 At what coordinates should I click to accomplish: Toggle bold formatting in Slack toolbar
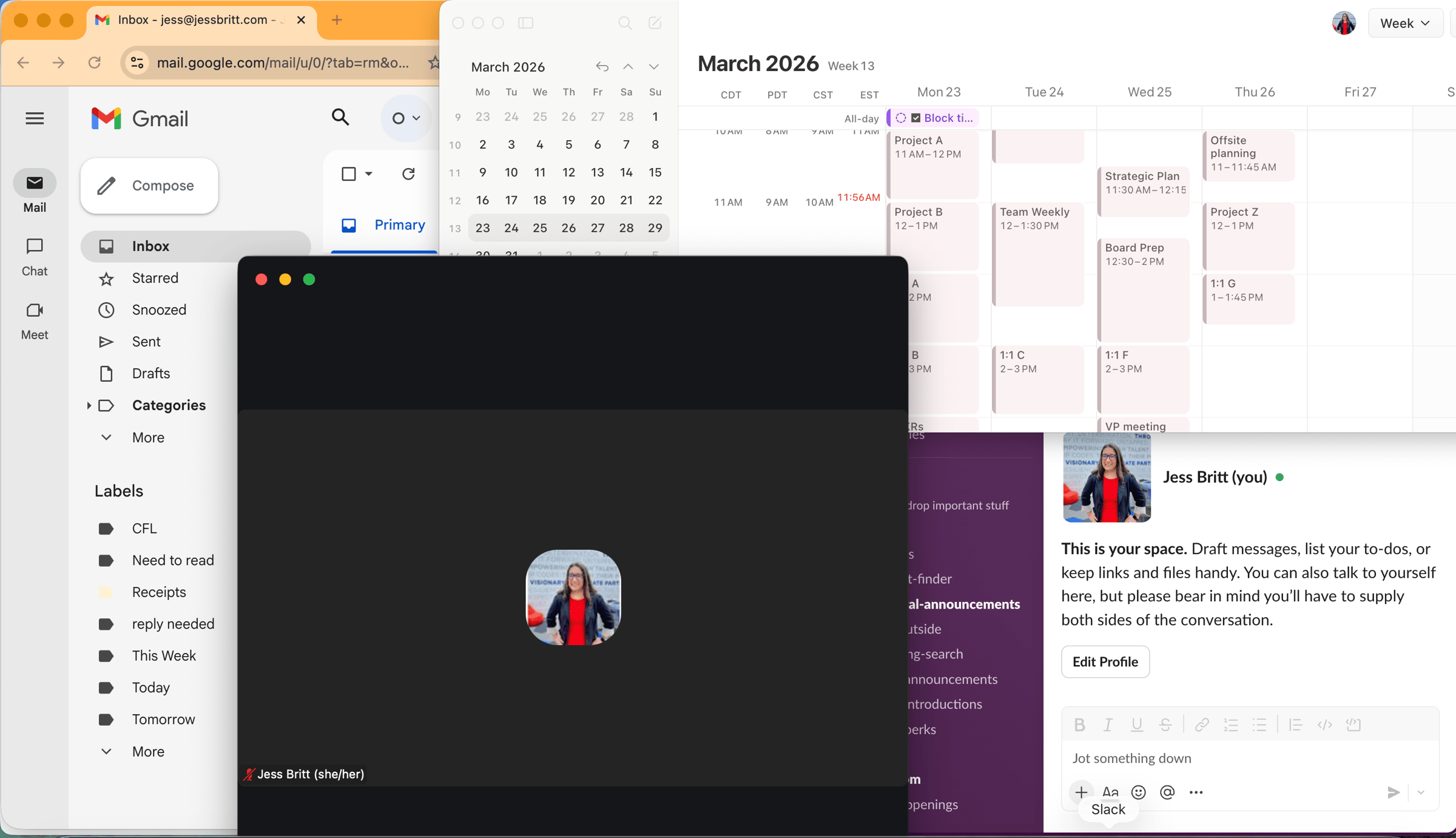pos(1079,724)
